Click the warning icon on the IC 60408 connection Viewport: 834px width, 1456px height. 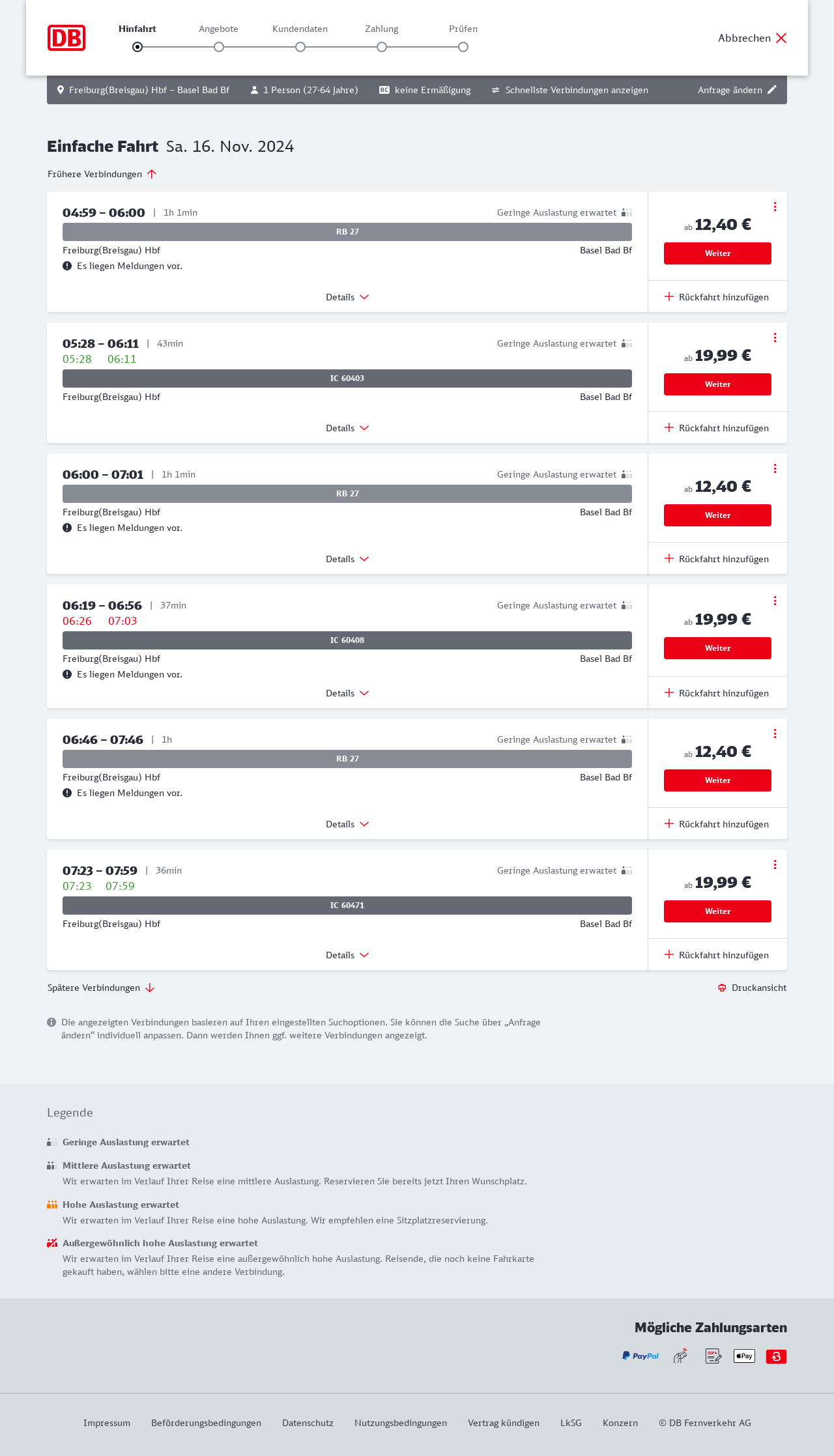coord(67,674)
